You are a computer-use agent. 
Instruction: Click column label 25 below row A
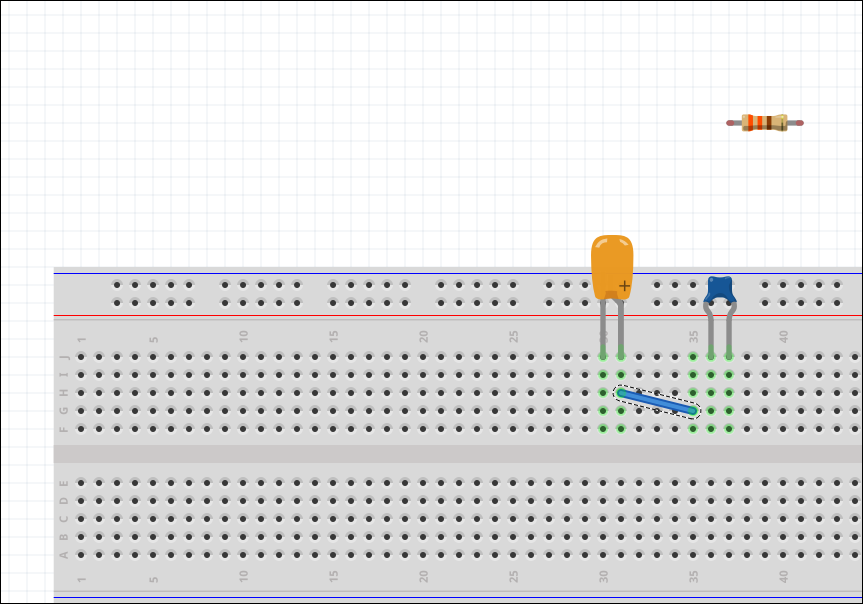coord(513,576)
